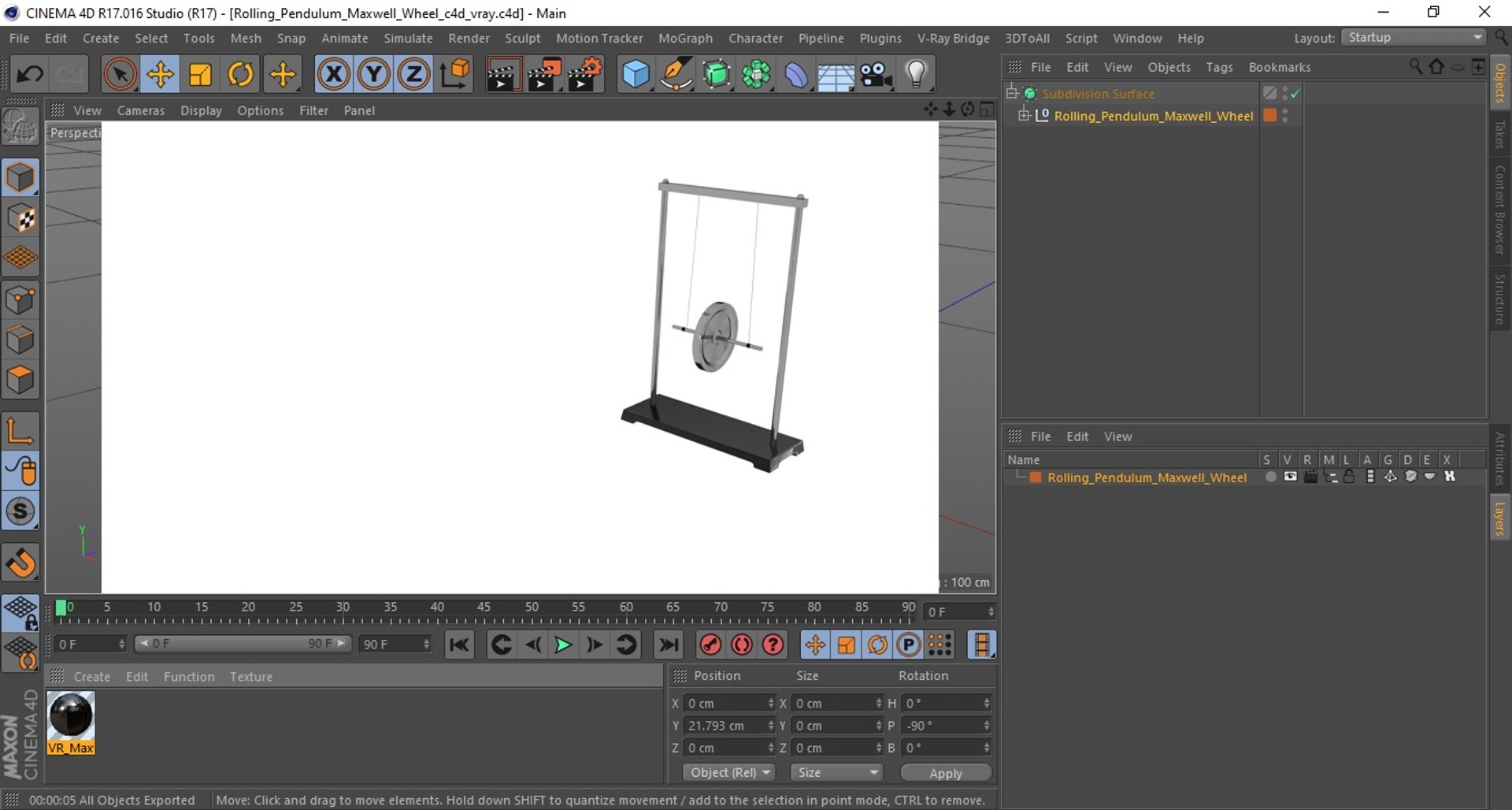The width and height of the screenshot is (1512, 810).
Task: Activate the Move tool in top toolbar
Action: pos(161,75)
